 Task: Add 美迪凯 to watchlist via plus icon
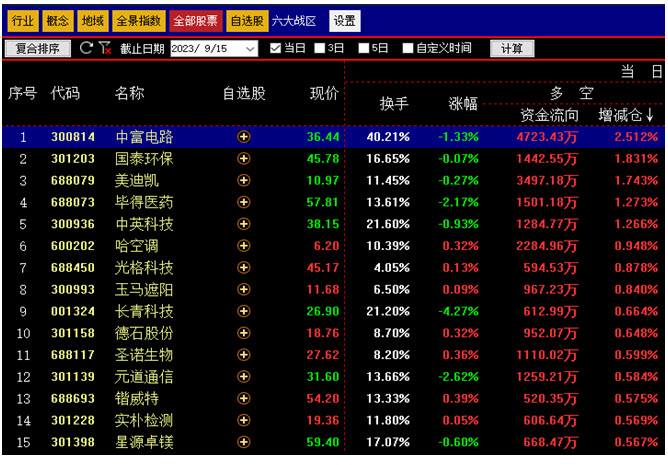click(x=244, y=180)
